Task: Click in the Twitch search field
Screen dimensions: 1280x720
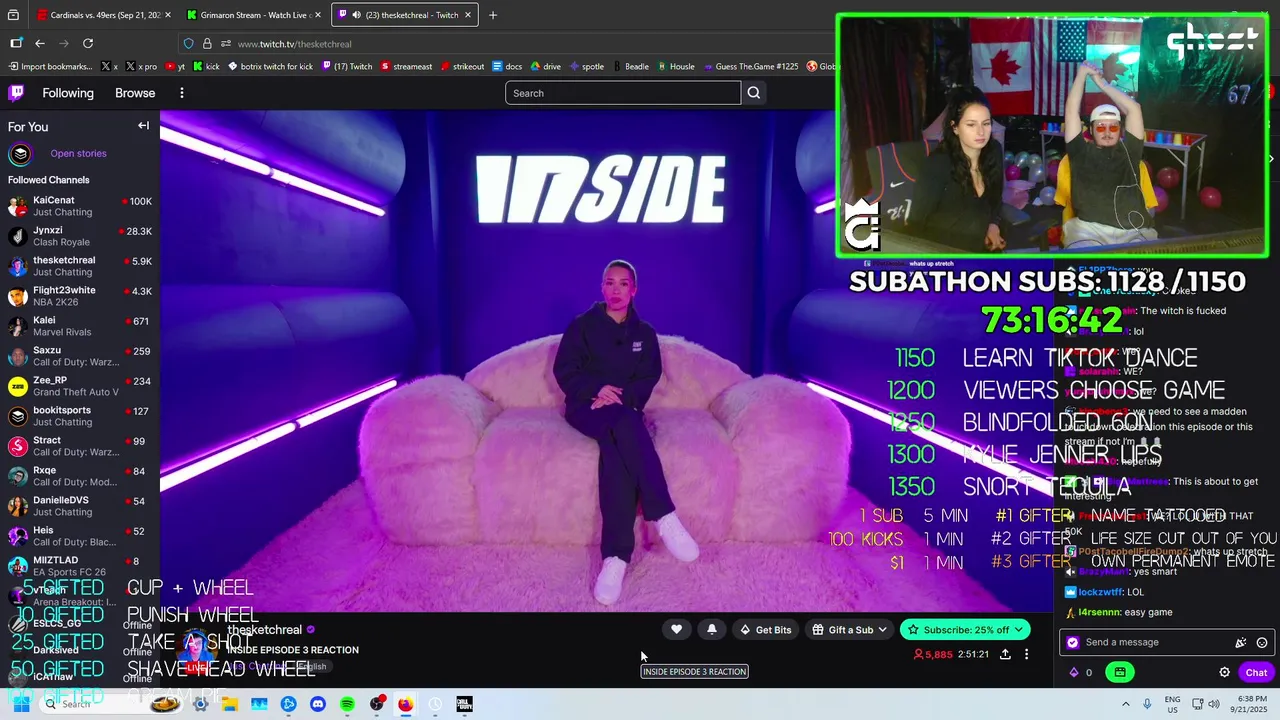Action: (x=623, y=93)
